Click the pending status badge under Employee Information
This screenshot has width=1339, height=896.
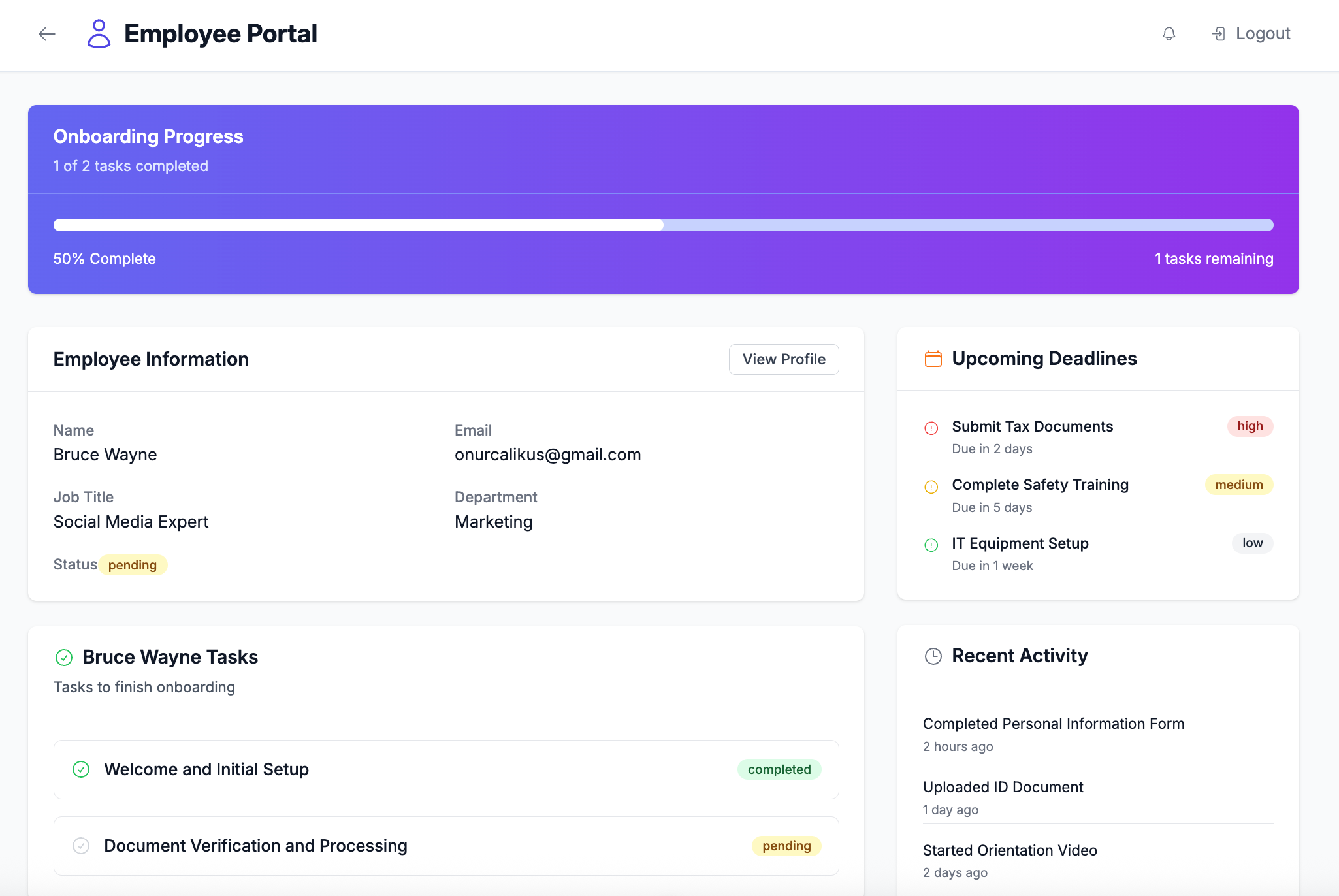point(133,565)
